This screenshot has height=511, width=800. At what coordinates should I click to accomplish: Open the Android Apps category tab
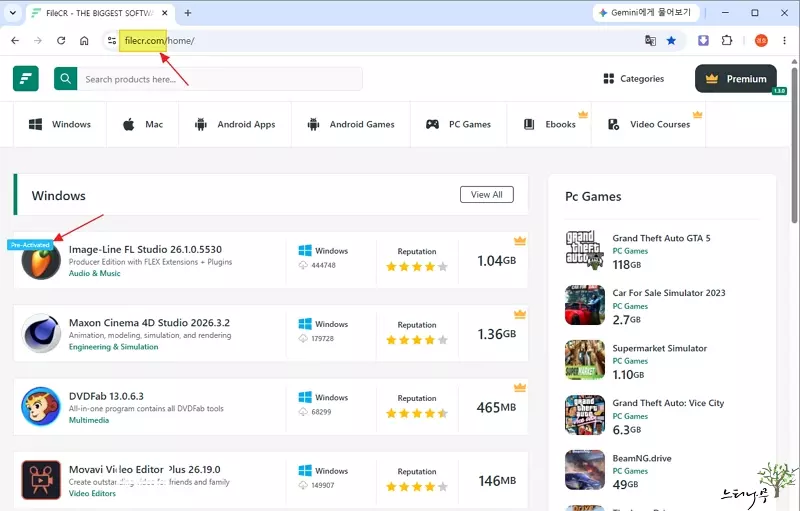235,124
